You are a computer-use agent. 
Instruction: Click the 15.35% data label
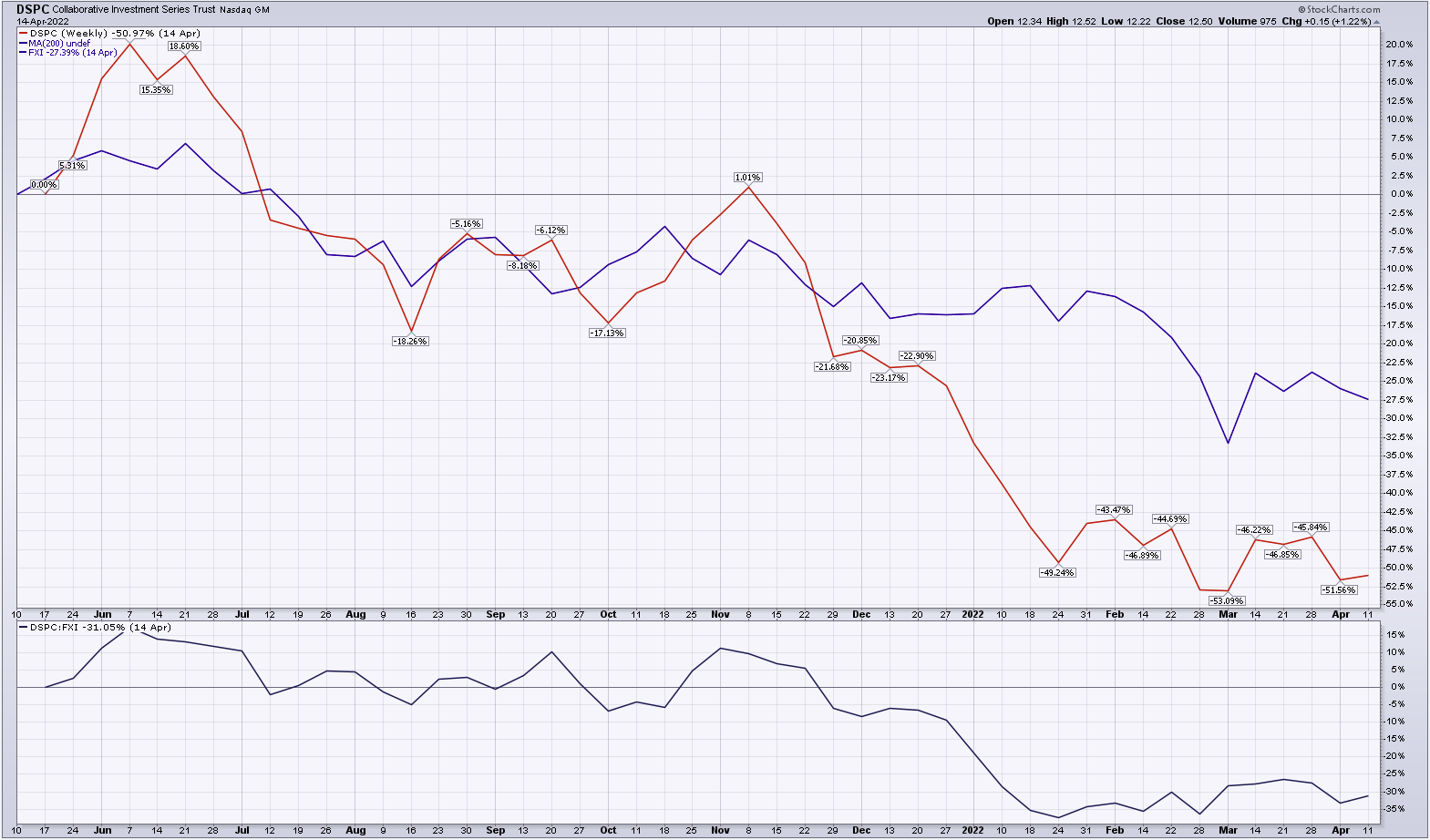[x=156, y=89]
